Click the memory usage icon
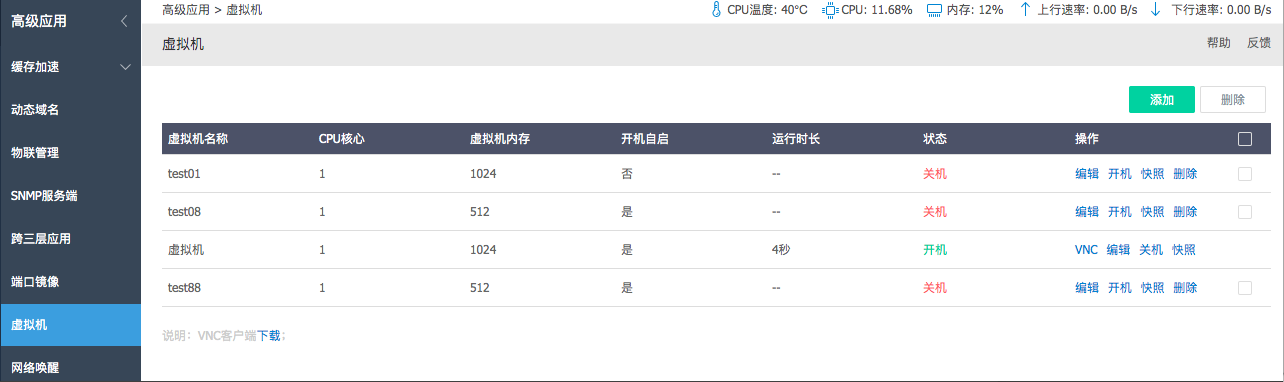This screenshot has height=382, width=1284. pyautogui.click(x=935, y=10)
